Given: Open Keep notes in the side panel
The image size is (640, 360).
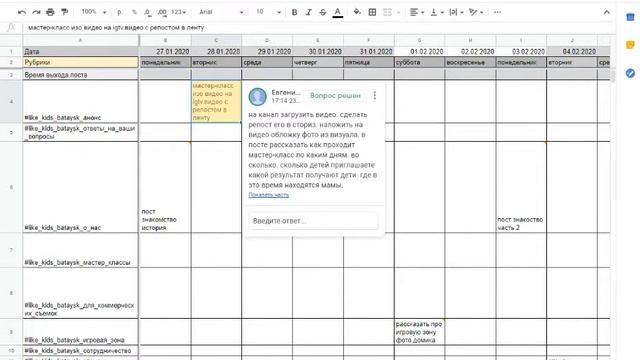Looking at the screenshot, I should [630, 44].
